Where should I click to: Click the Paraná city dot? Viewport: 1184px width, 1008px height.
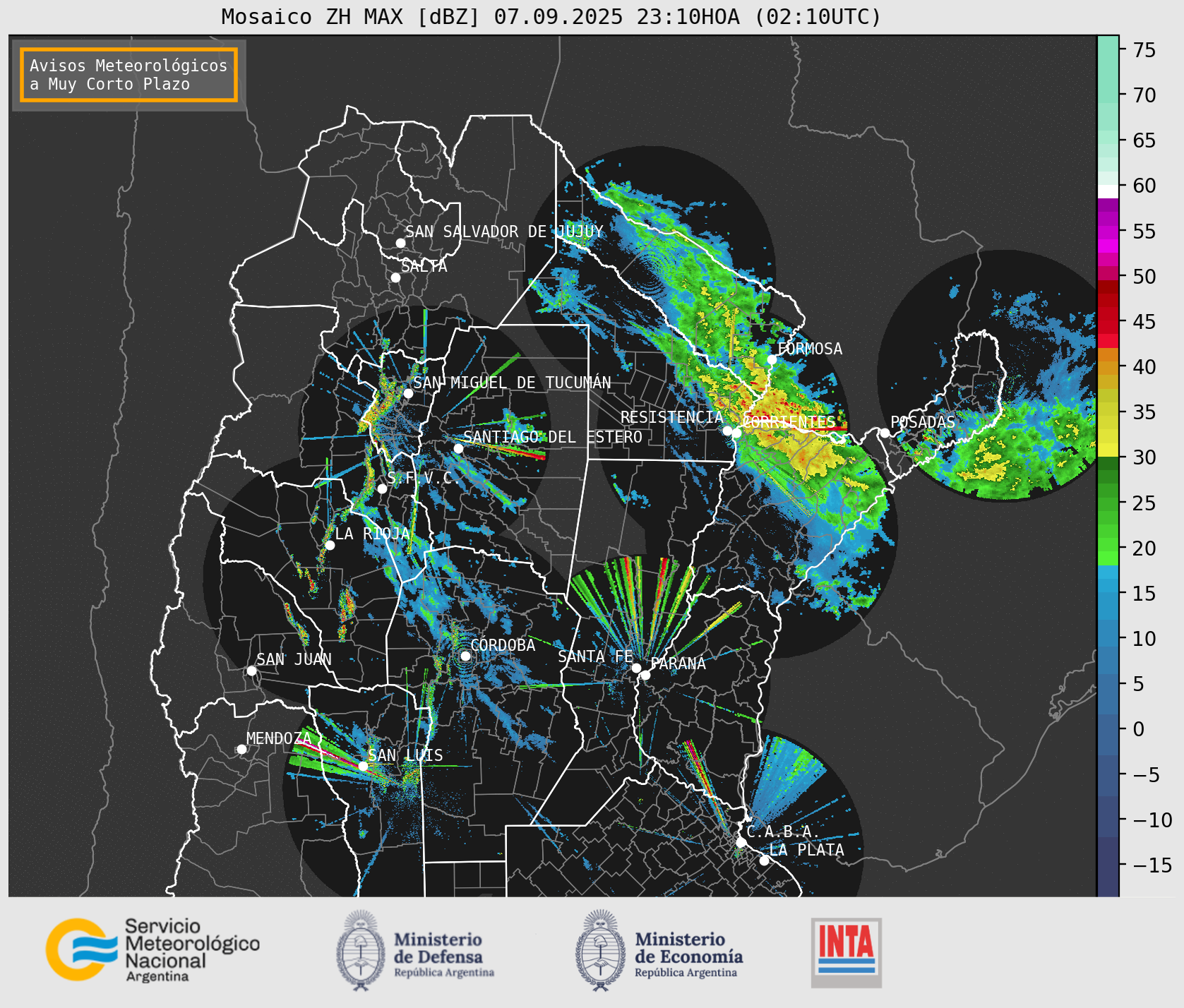tap(645, 675)
